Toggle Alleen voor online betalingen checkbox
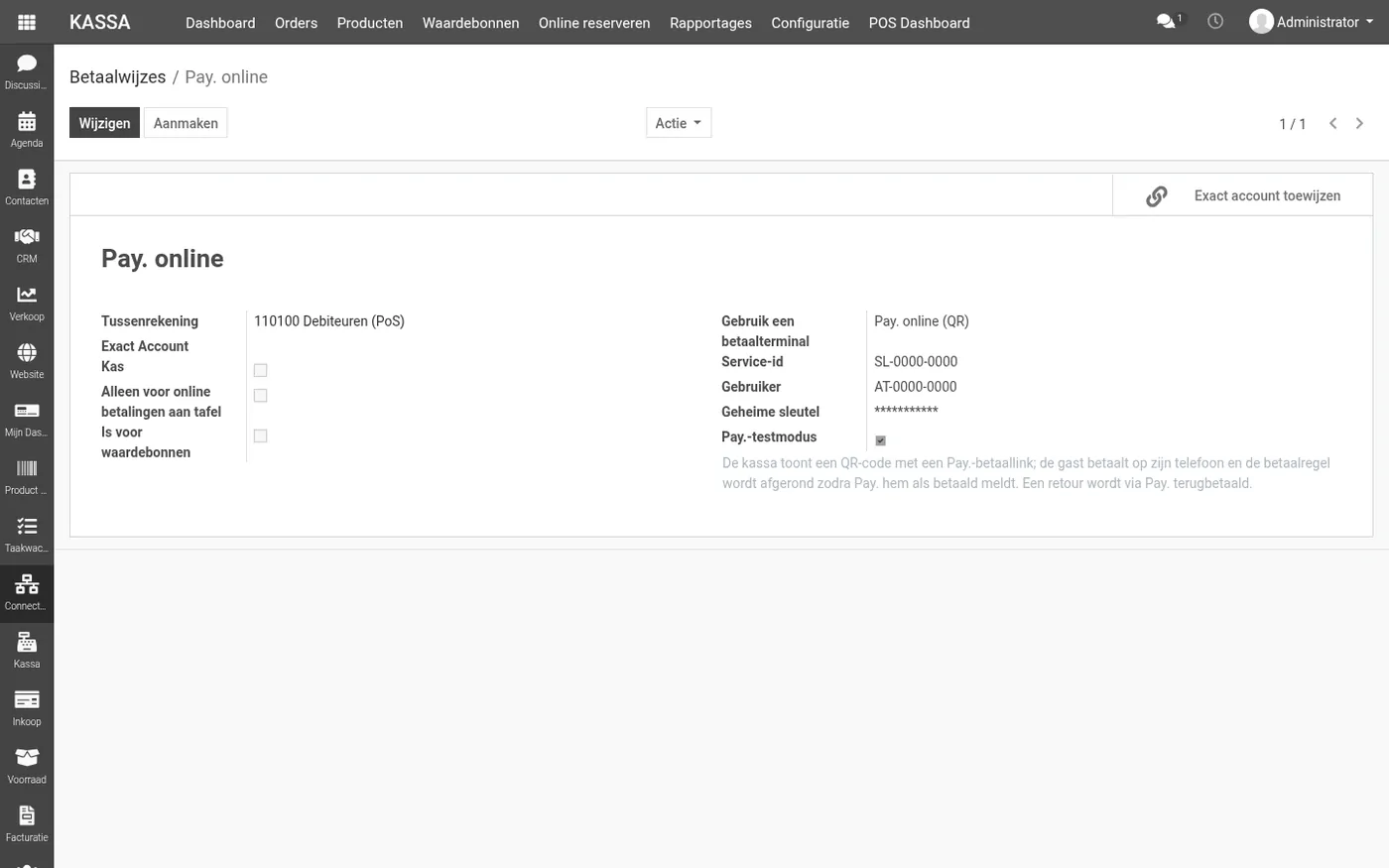Image resolution: width=1389 pixels, height=868 pixels. point(260,396)
